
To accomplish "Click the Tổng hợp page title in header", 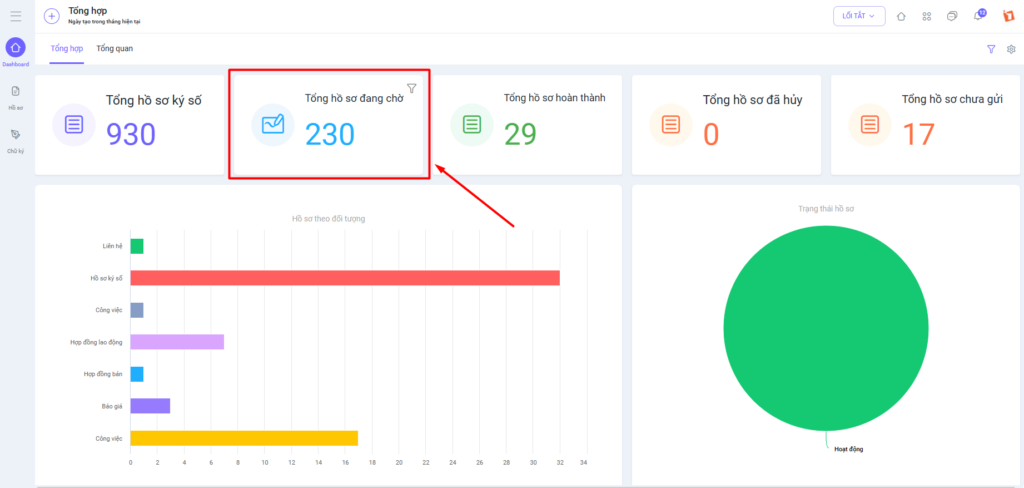I will click(x=88, y=11).
